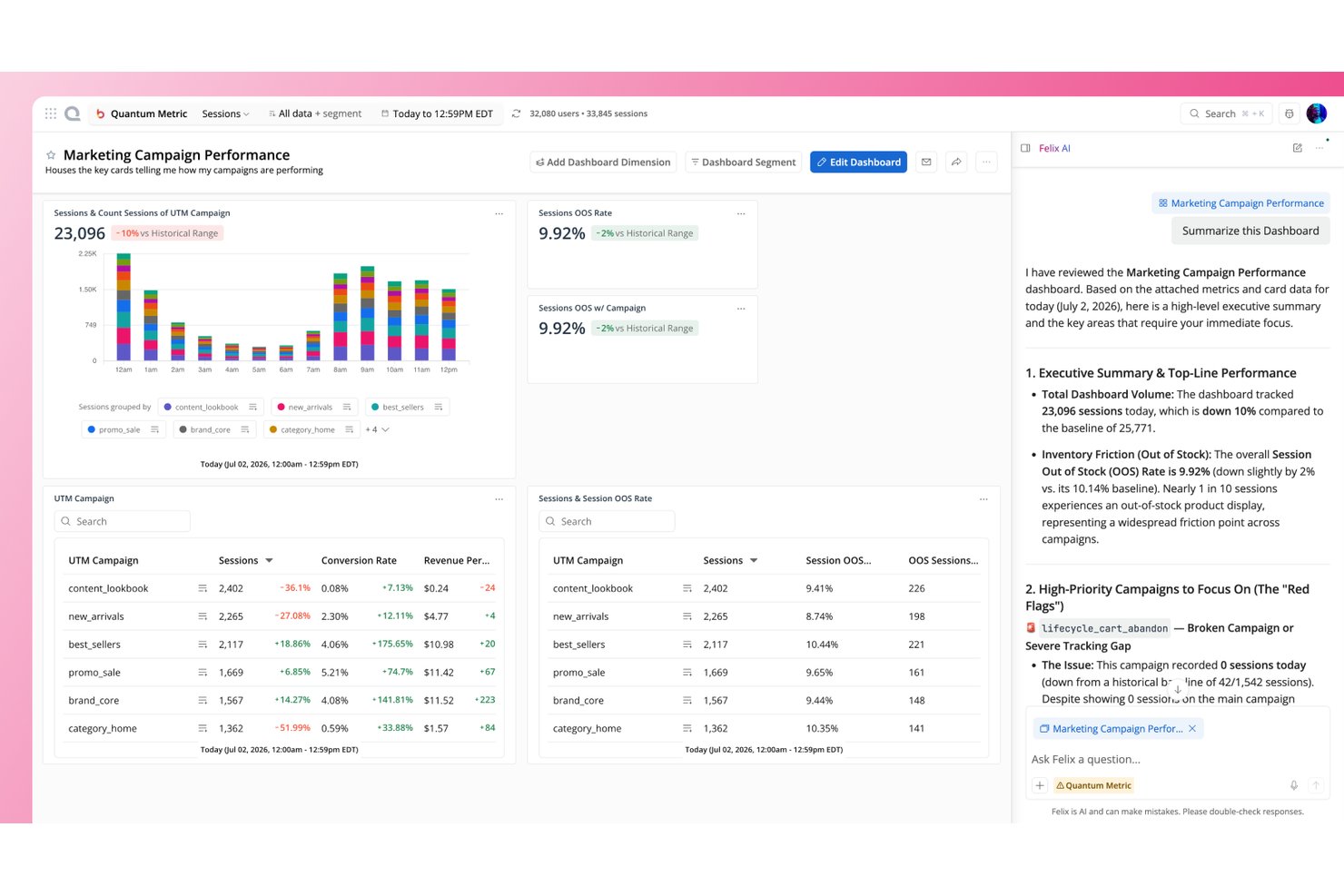Open filter icon for new_arrivals in UTM Campaign table
The image size is (1344, 896).
coord(203,616)
